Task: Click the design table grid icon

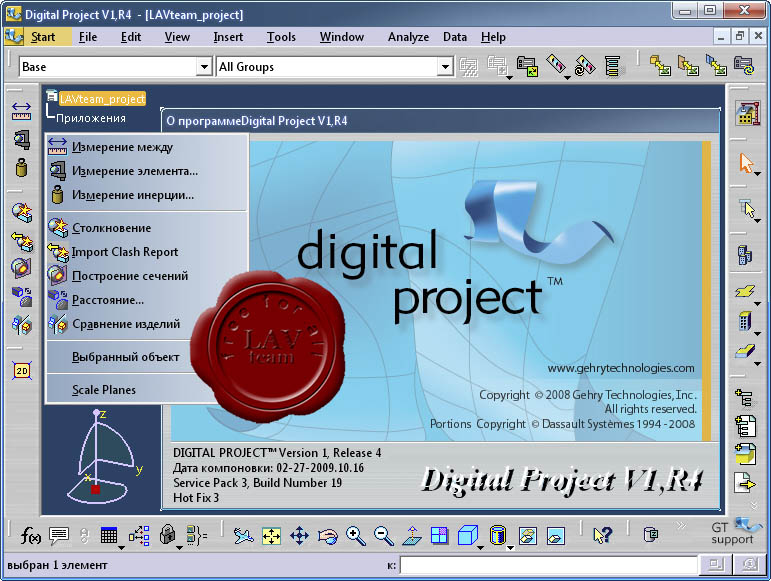Action: (x=108, y=535)
